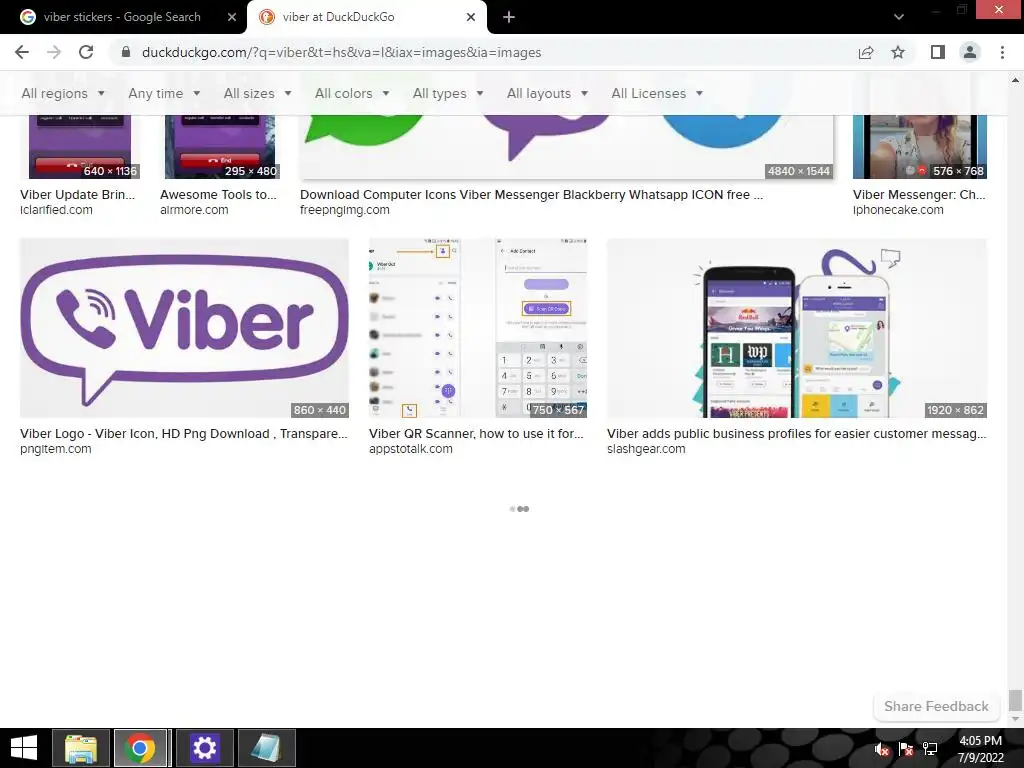
Task: Go back to the previous page
Action: [x=22, y=52]
